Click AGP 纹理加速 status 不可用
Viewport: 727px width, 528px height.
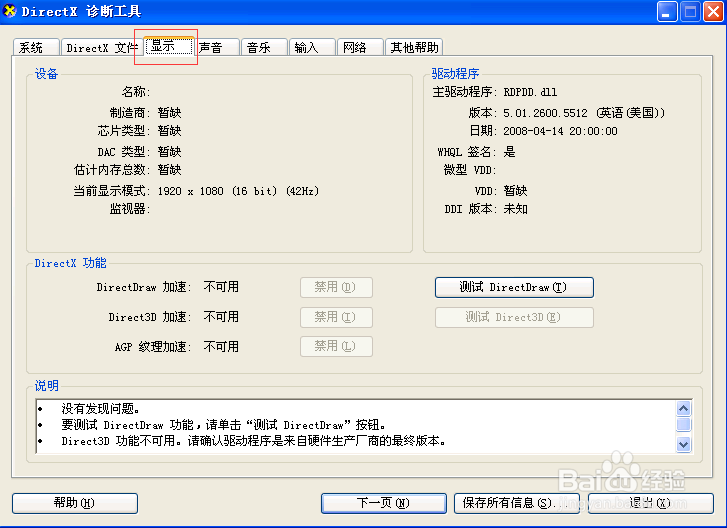221,347
